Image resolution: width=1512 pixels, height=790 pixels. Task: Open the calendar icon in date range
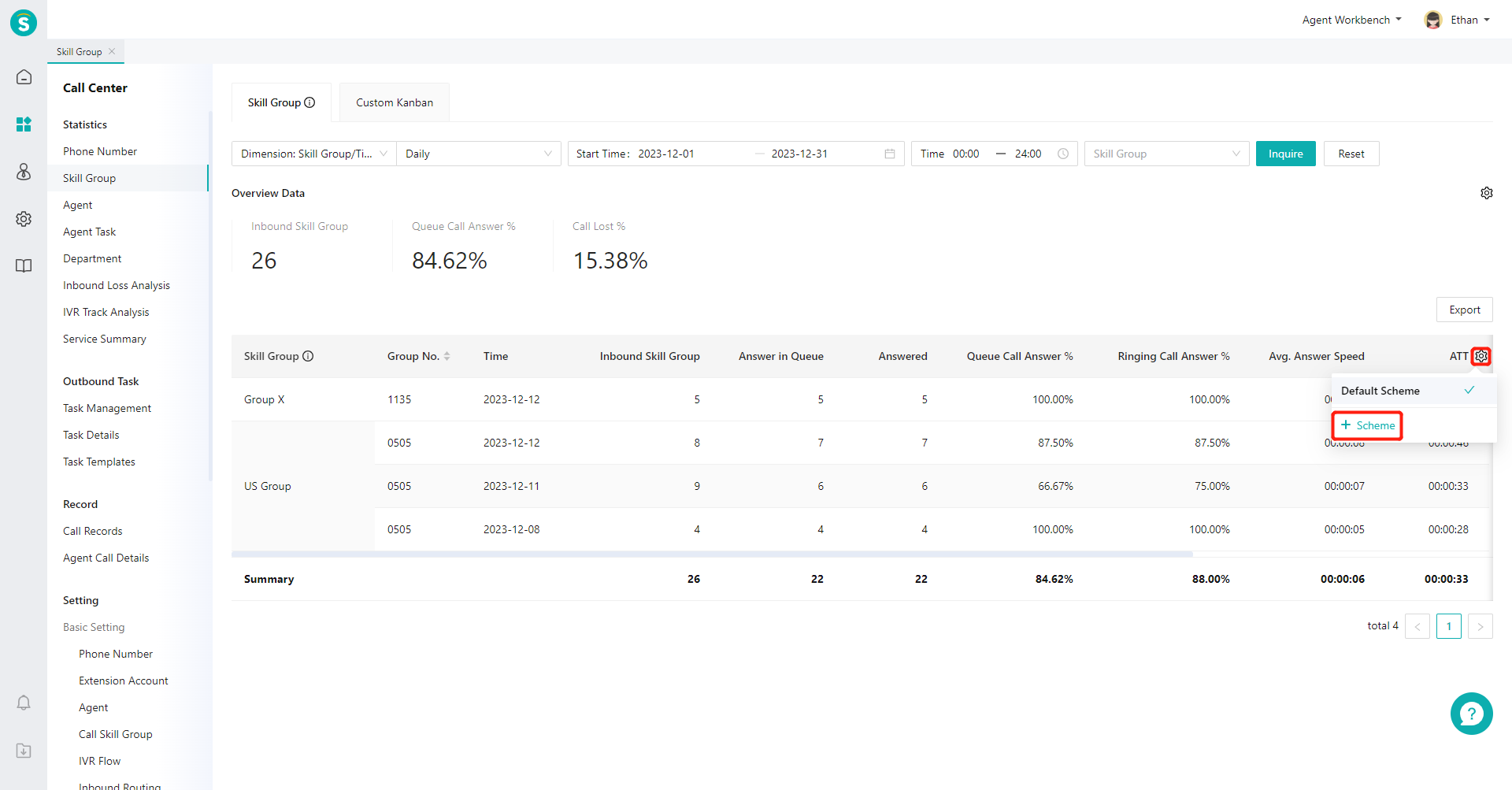coord(890,154)
